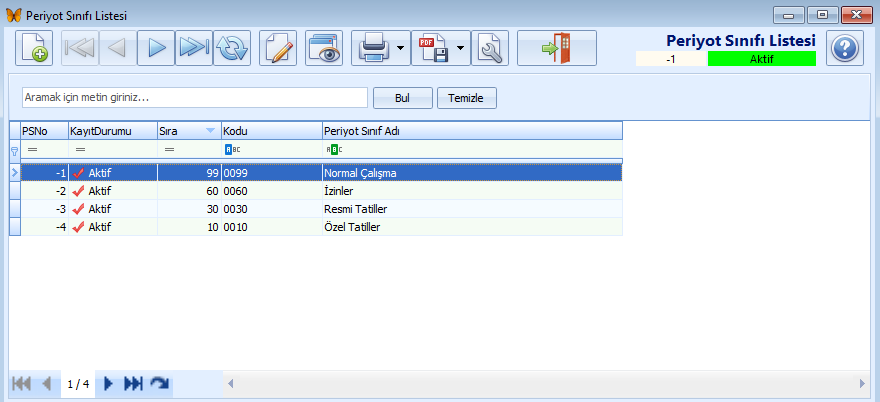
Task: Click the refresh list icon
Action: click(x=231, y=48)
